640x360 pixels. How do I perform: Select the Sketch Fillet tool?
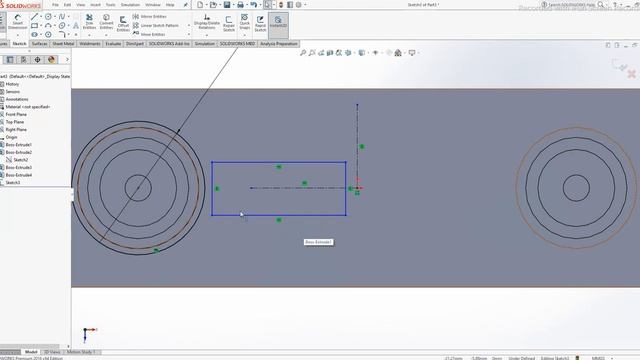[x=62, y=34]
